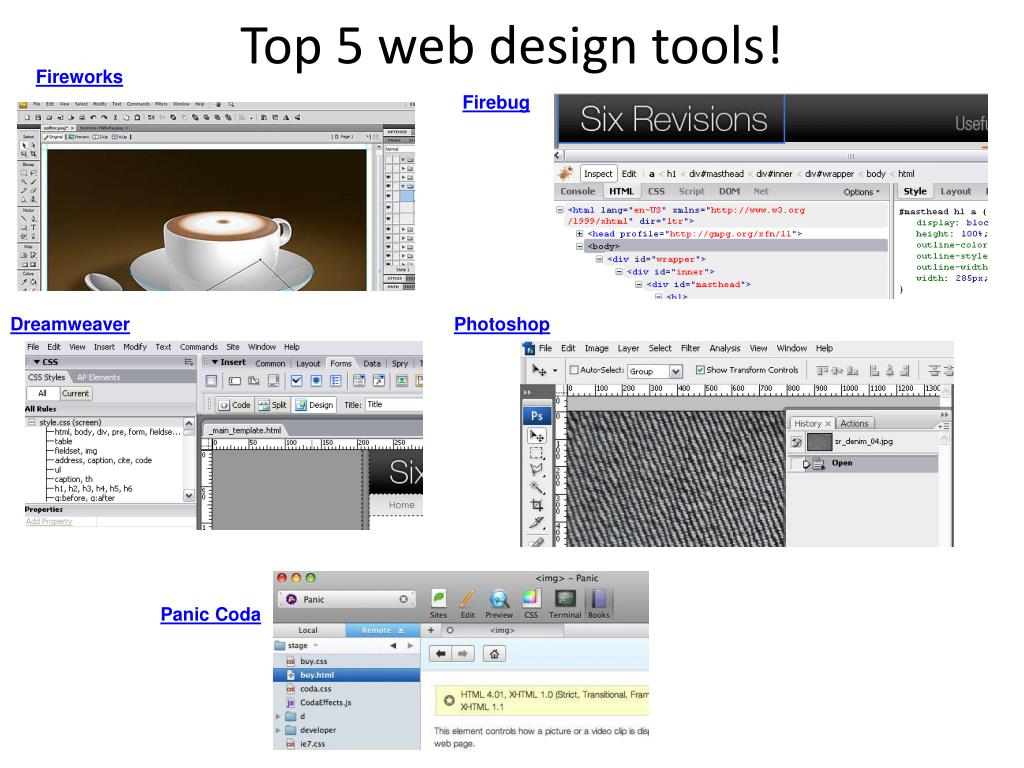This screenshot has width=1024, height=768.
Task: Switch to Firebug's CSS tab
Action: point(656,191)
